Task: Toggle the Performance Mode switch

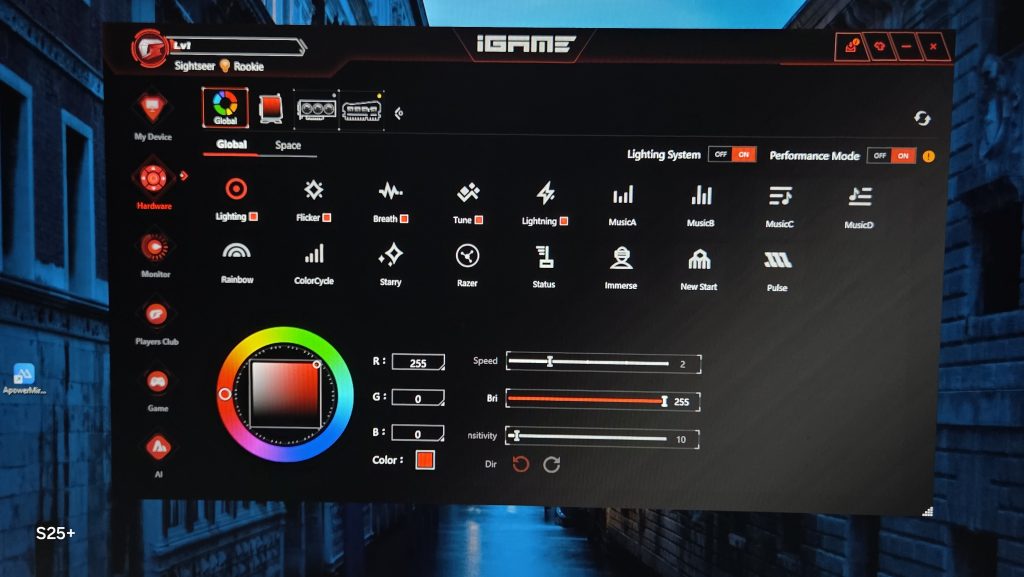Action: click(x=891, y=156)
